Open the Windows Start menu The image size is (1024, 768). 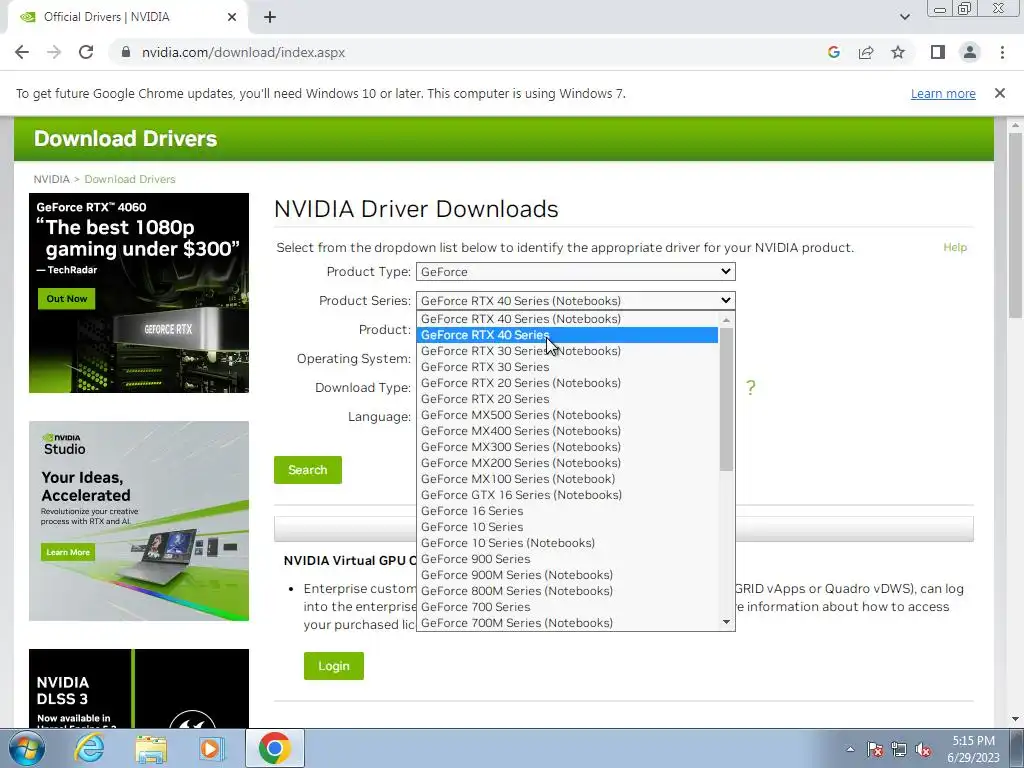pos(26,748)
